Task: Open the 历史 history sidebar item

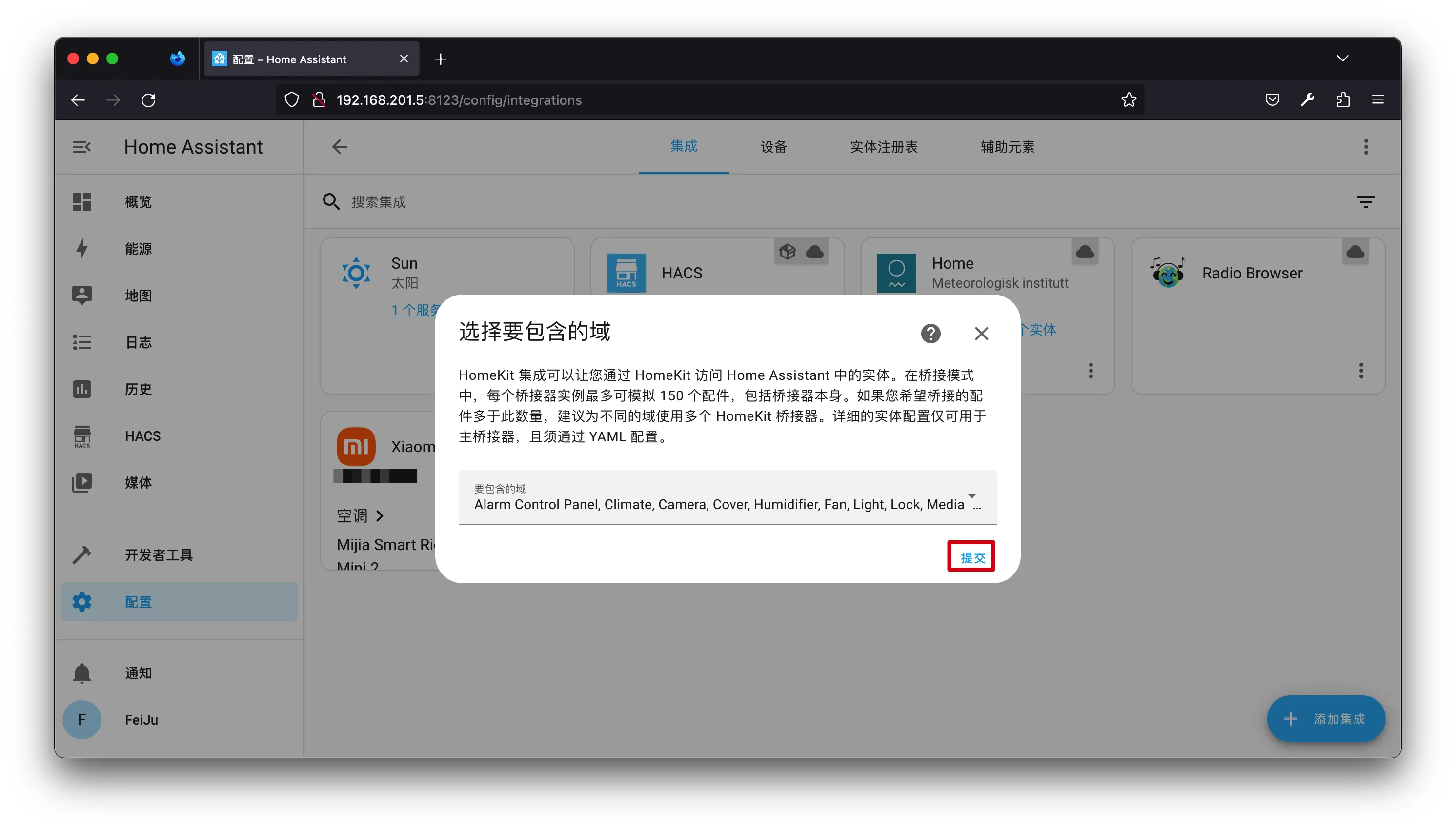Action: tap(138, 389)
